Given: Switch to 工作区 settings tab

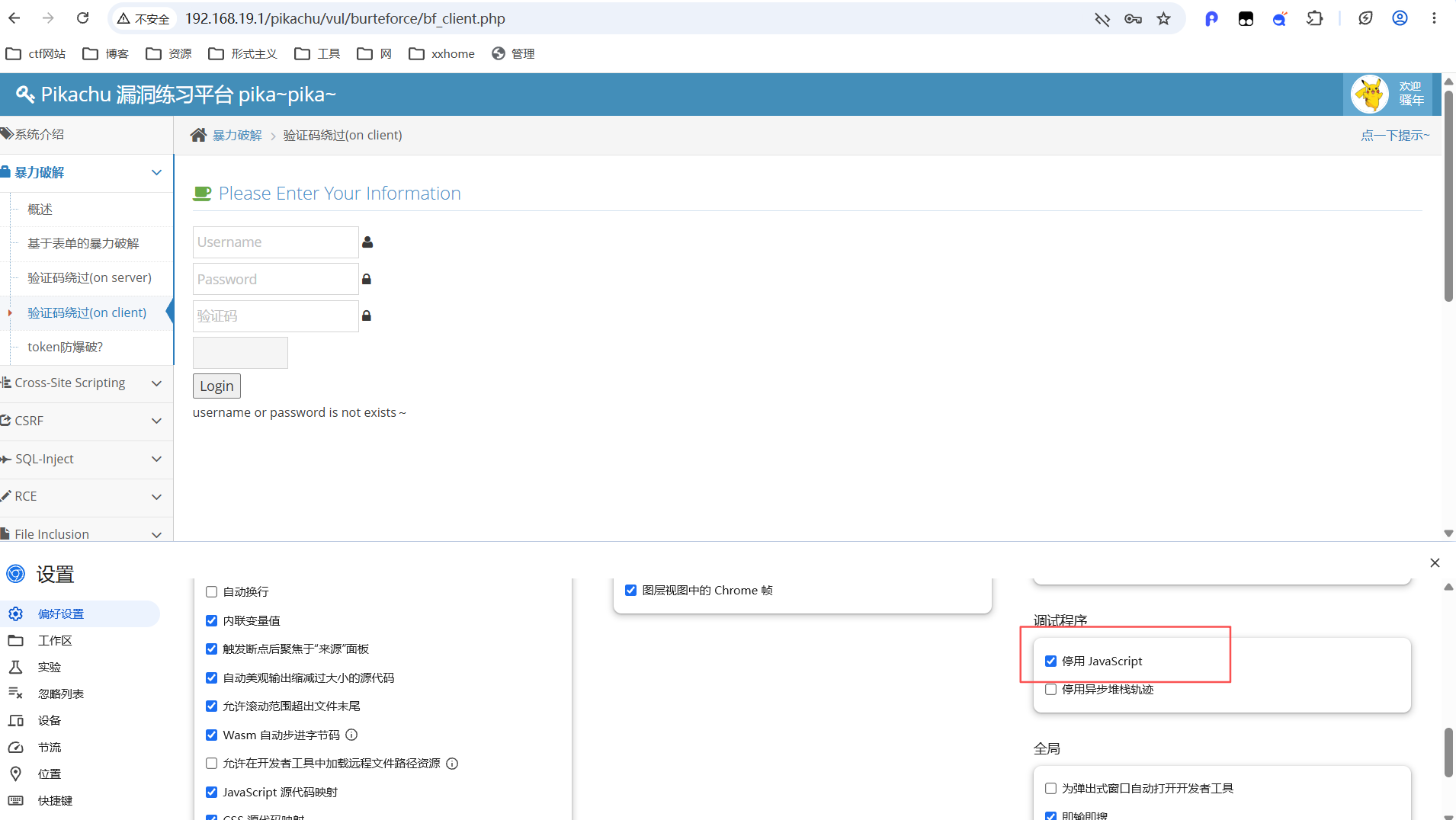Looking at the screenshot, I should [x=80, y=640].
